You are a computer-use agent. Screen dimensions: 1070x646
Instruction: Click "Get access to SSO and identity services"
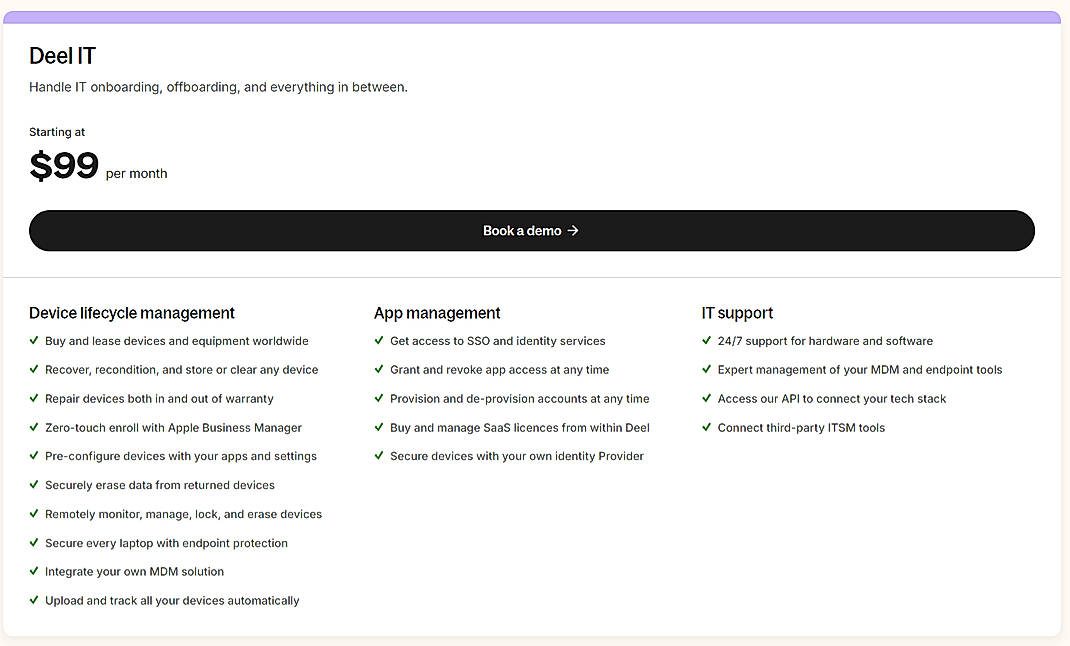pyautogui.click(x=497, y=341)
